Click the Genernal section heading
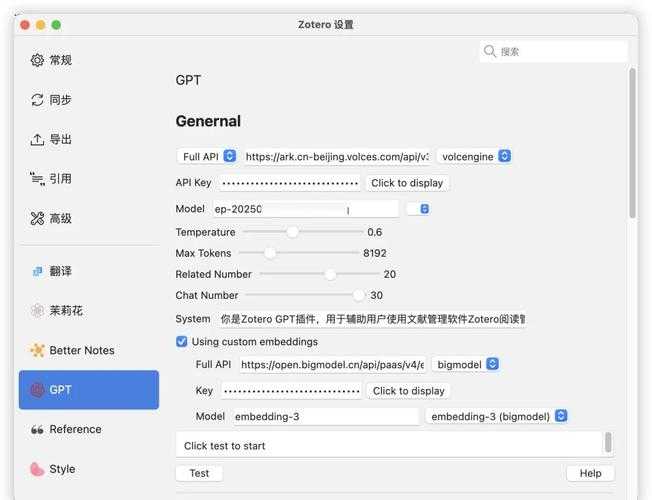 click(208, 121)
